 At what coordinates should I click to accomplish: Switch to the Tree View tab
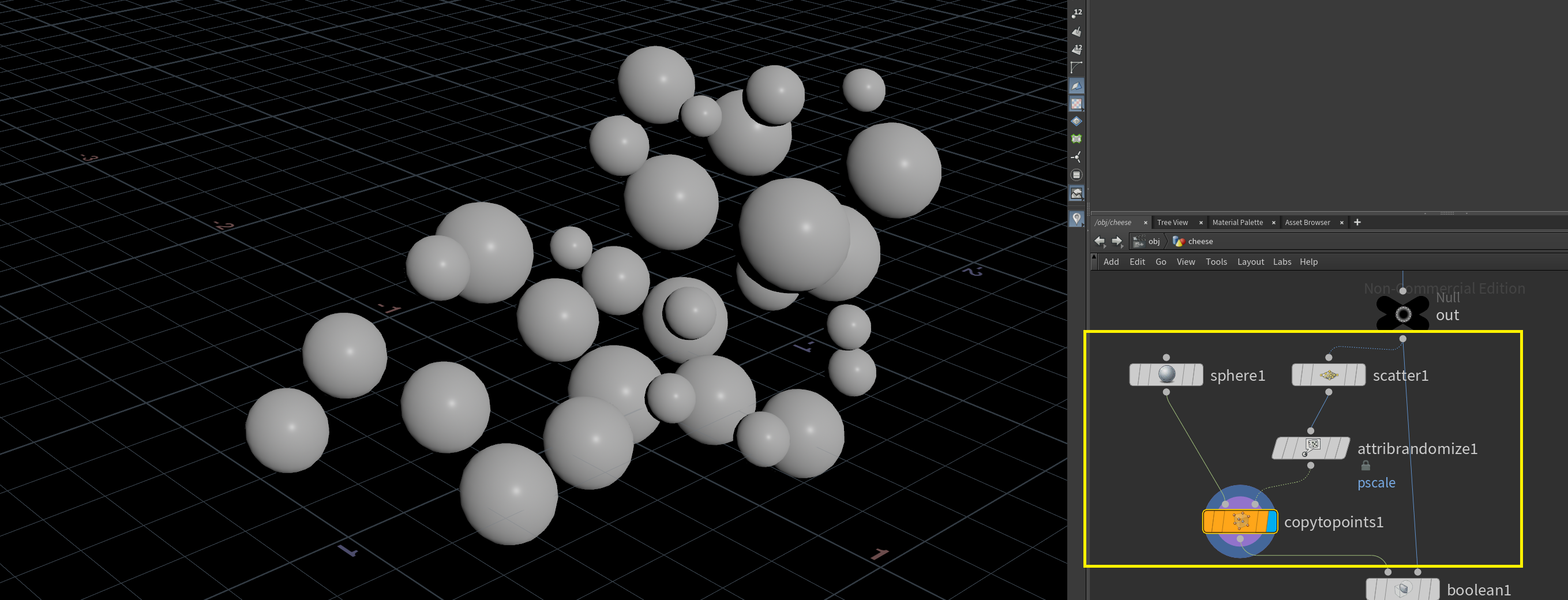pos(1172,223)
